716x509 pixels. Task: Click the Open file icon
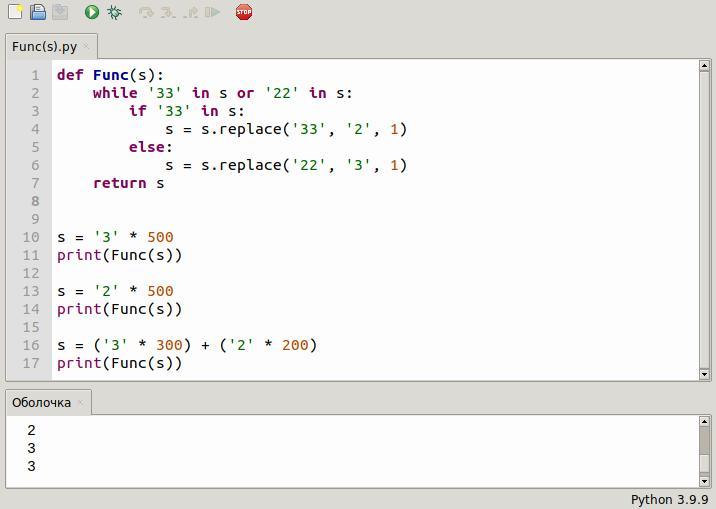click(x=37, y=12)
